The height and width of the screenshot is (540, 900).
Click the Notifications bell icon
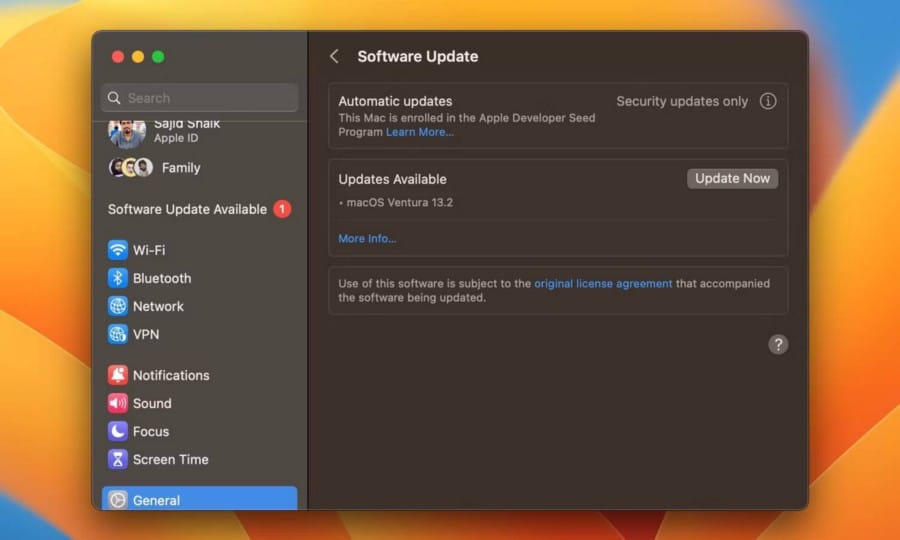[118, 375]
